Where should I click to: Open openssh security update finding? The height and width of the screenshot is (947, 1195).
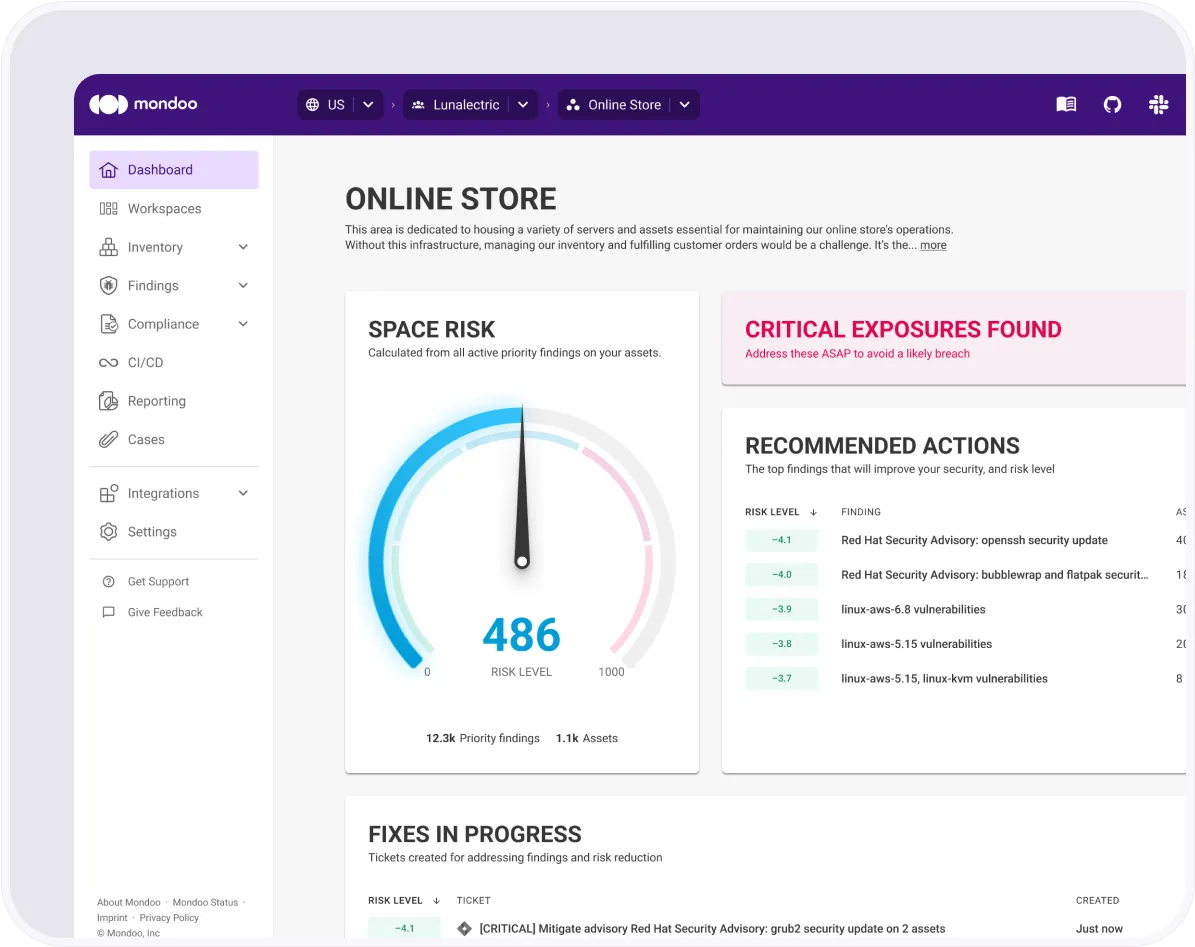(x=974, y=540)
